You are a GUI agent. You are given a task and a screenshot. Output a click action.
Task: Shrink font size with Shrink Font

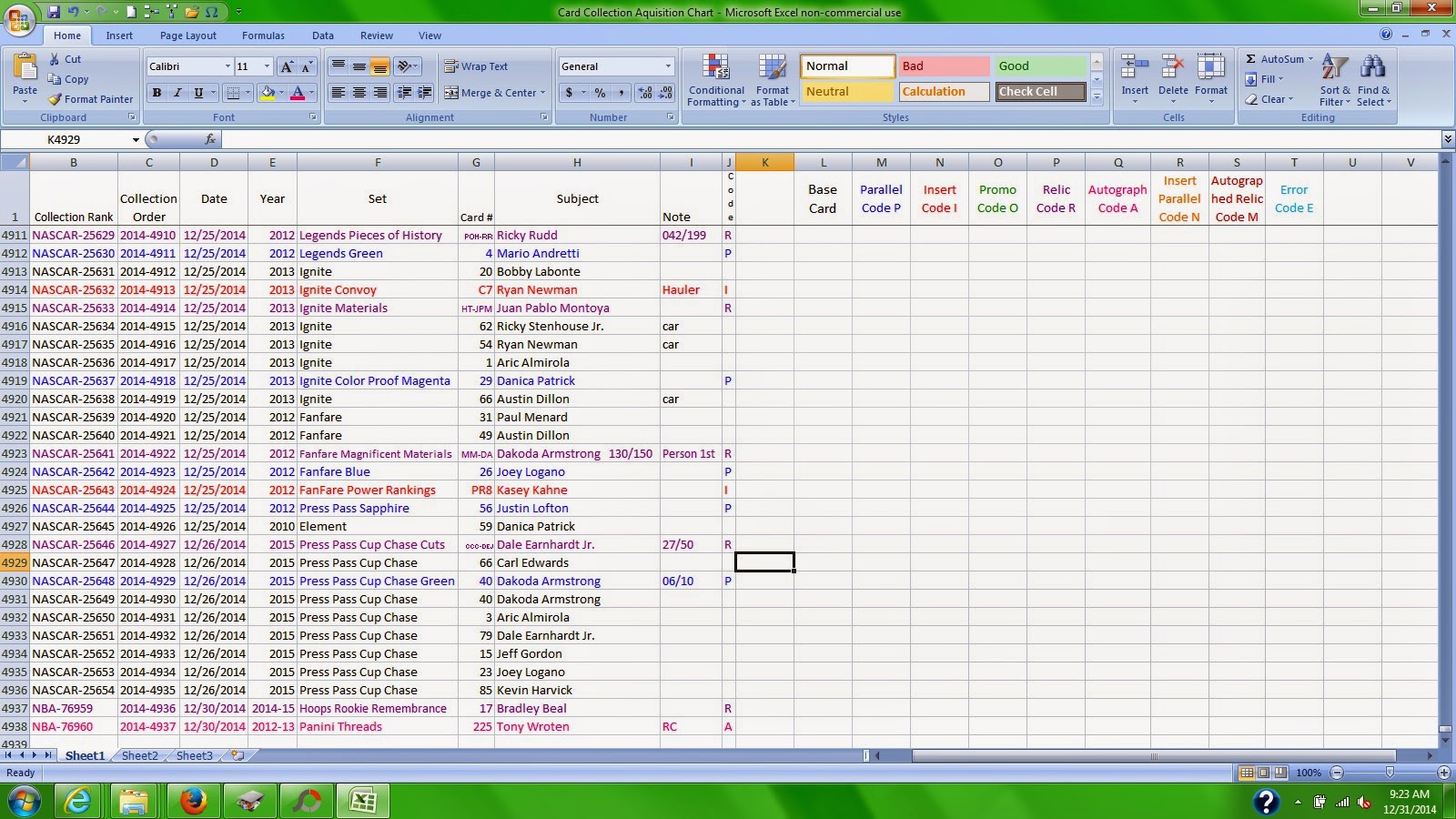coord(307,66)
